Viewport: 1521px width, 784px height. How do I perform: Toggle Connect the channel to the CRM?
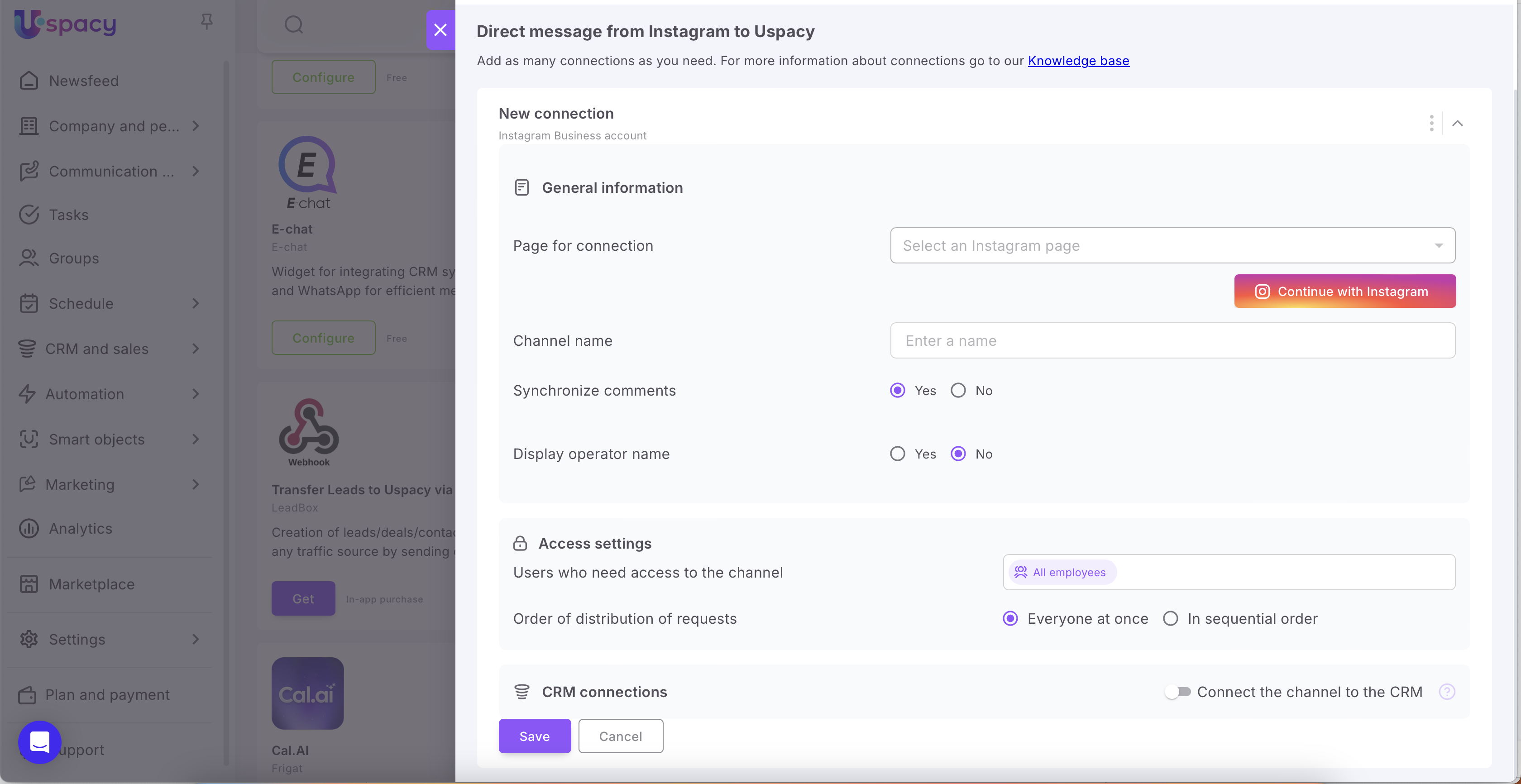(1177, 691)
